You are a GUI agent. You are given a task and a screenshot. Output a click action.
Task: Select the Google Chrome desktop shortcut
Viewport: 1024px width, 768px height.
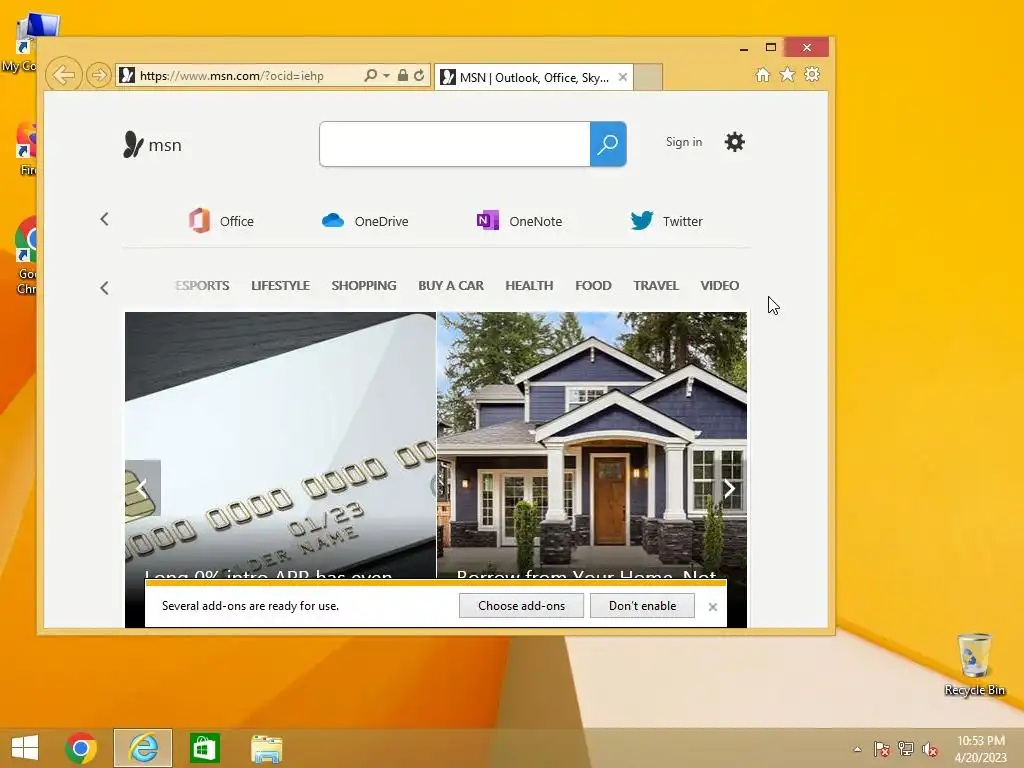[25, 256]
